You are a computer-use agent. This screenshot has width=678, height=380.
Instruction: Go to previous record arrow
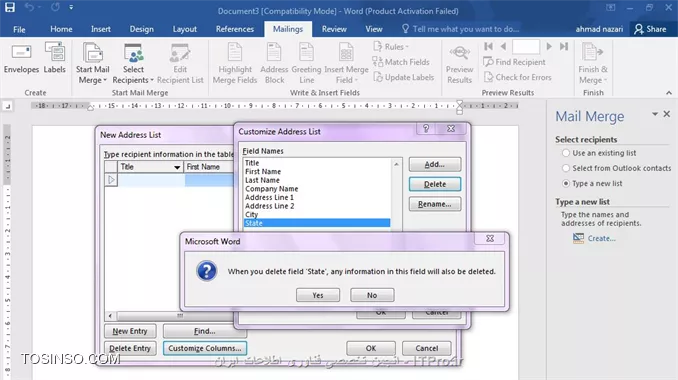503,46
